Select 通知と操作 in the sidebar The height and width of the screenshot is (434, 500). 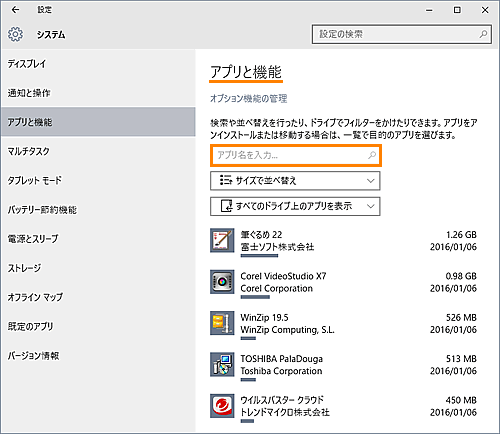pyautogui.click(x=98, y=93)
